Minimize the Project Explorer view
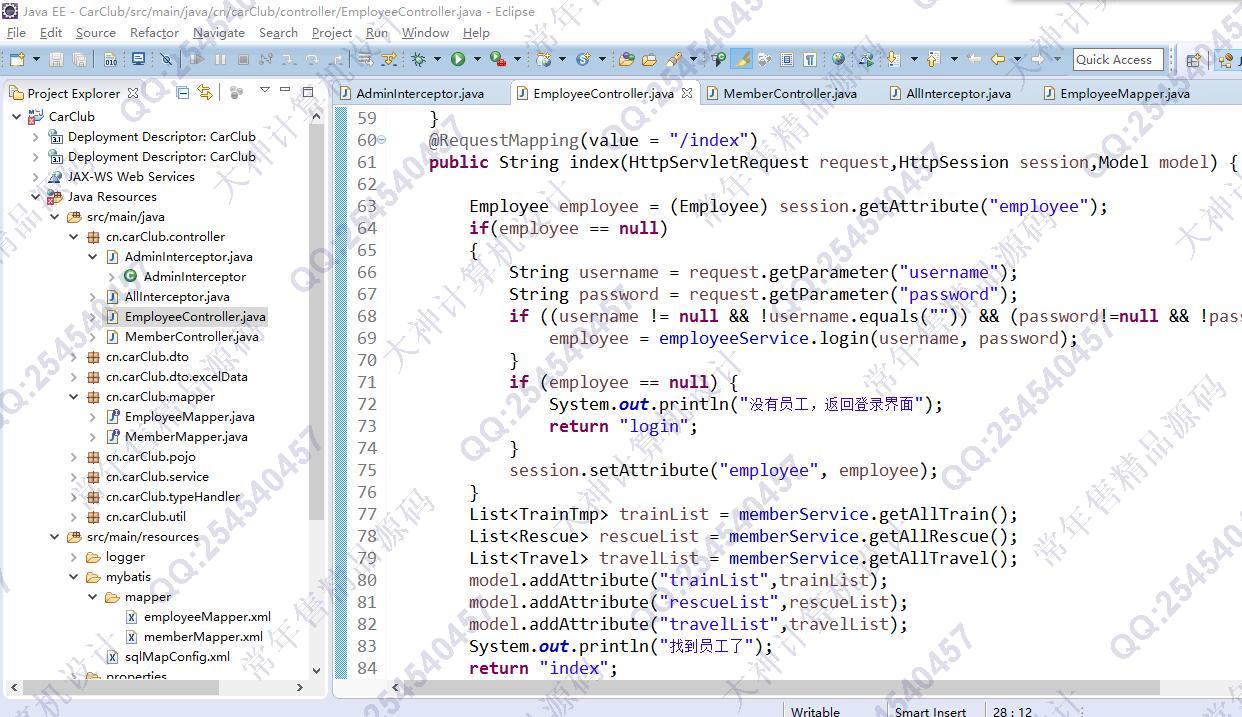Image resolution: width=1242 pixels, height=717 pixels. (285, 90)
